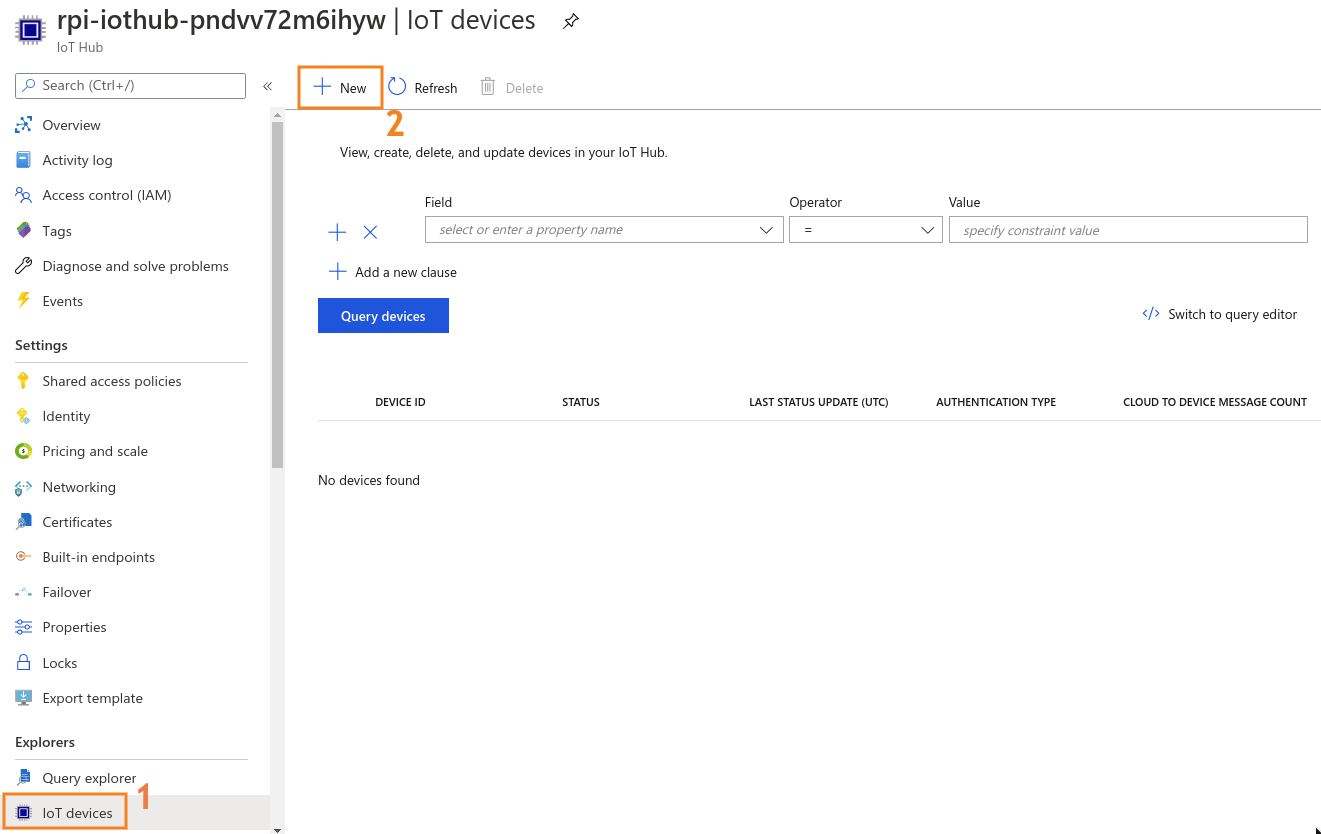Open Query explorer menu item

(89, 778)
